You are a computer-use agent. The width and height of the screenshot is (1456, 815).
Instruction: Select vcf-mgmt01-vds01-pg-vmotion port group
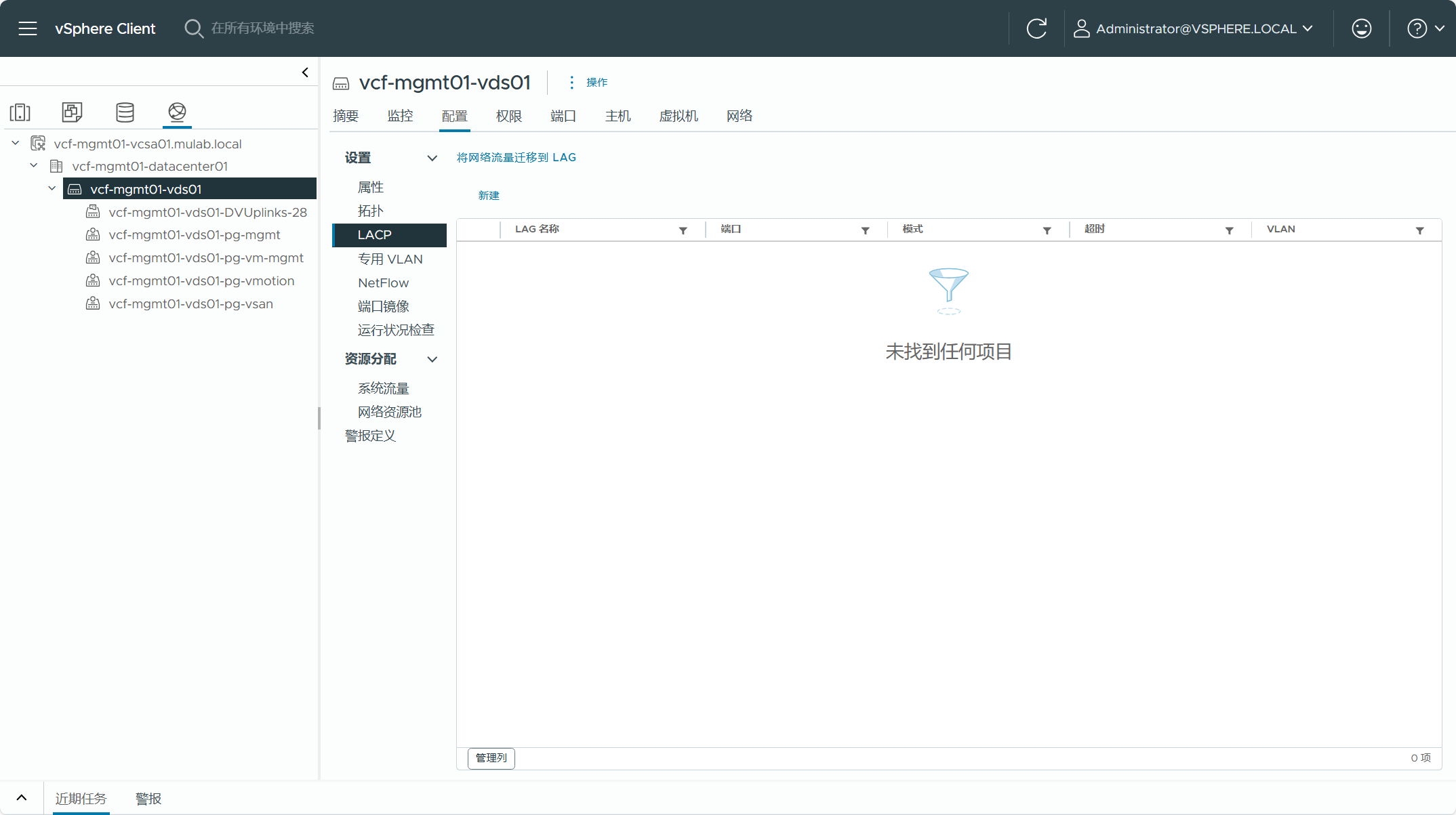(201, 280)
